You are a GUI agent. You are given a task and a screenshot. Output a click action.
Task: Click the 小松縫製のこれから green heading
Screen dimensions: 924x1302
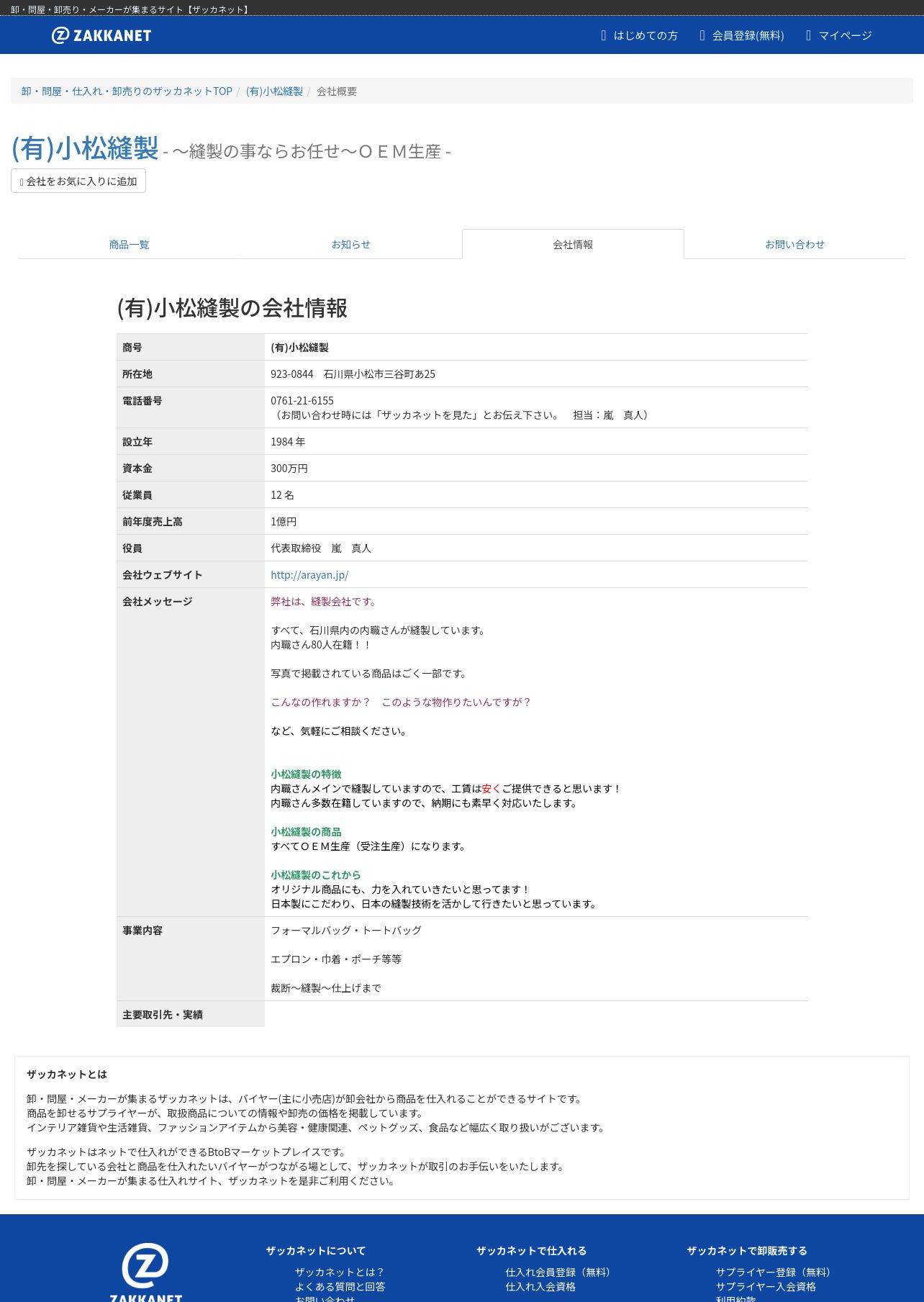(x=316, y=875)
